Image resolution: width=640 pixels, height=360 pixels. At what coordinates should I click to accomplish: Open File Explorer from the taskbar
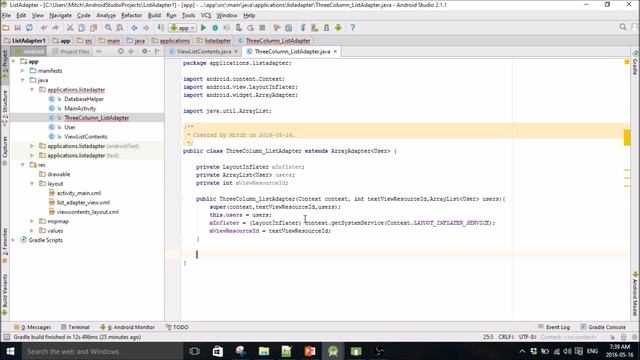tap(264, 351)
